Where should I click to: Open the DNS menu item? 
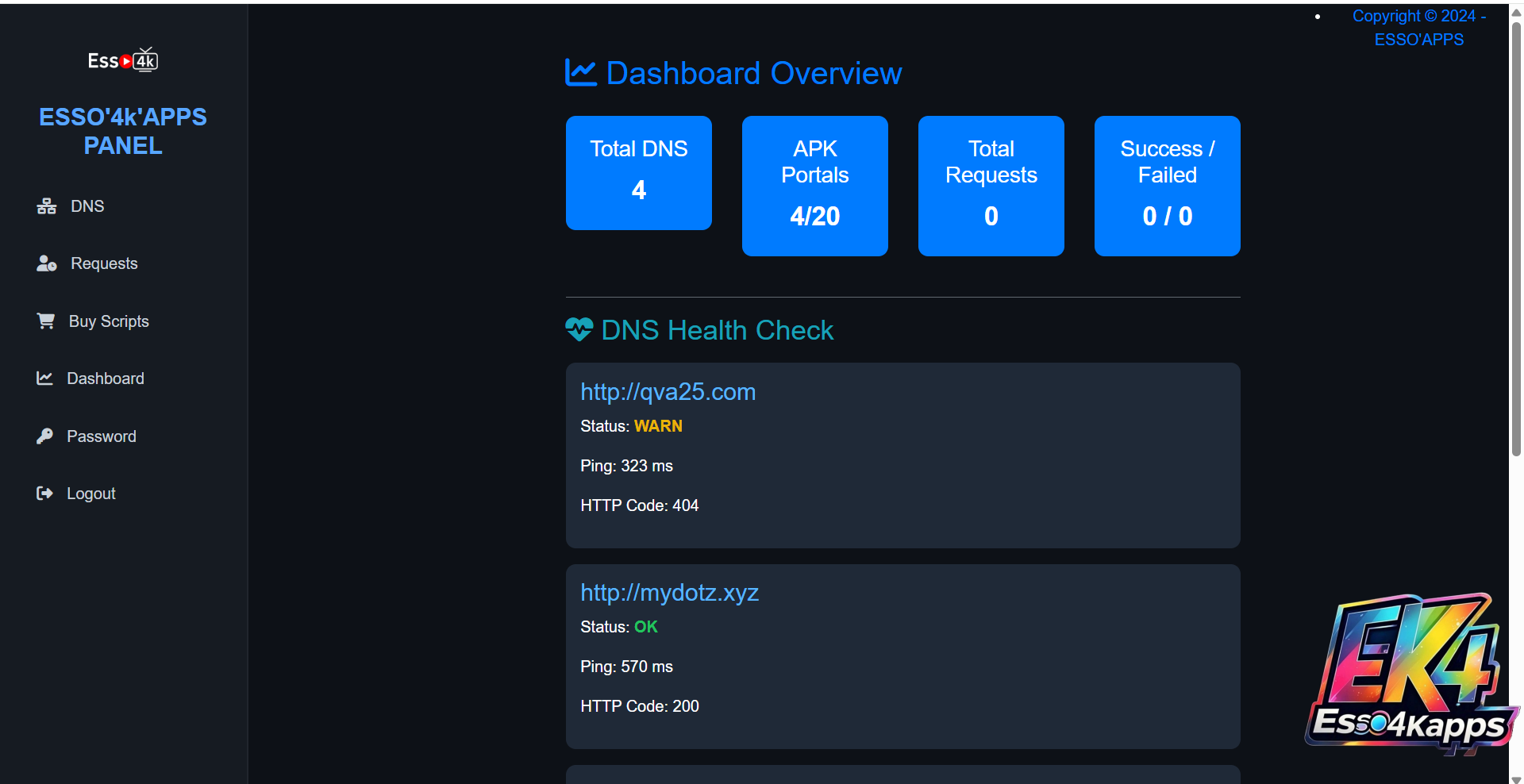(87, 206)
